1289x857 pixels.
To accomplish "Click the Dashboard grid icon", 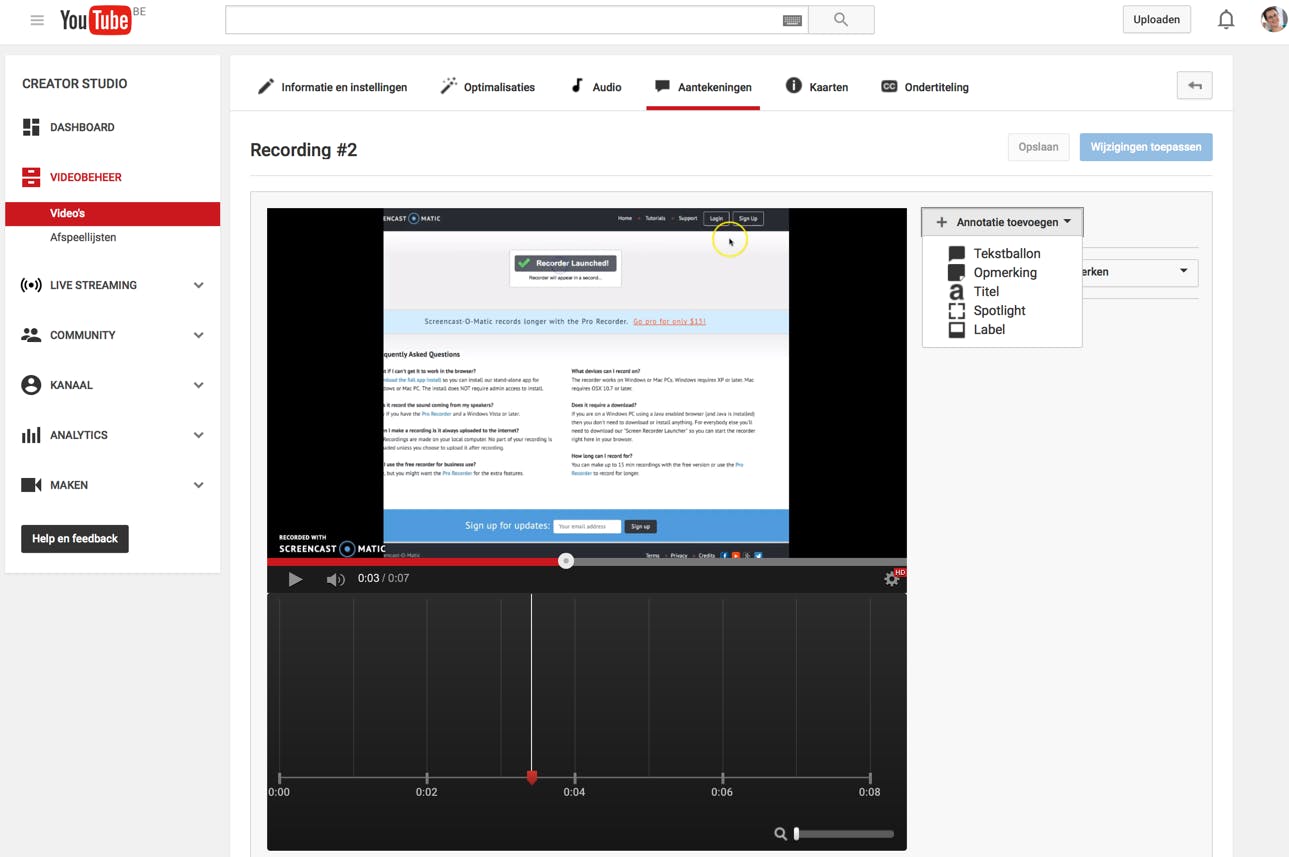I will point(31,127).
